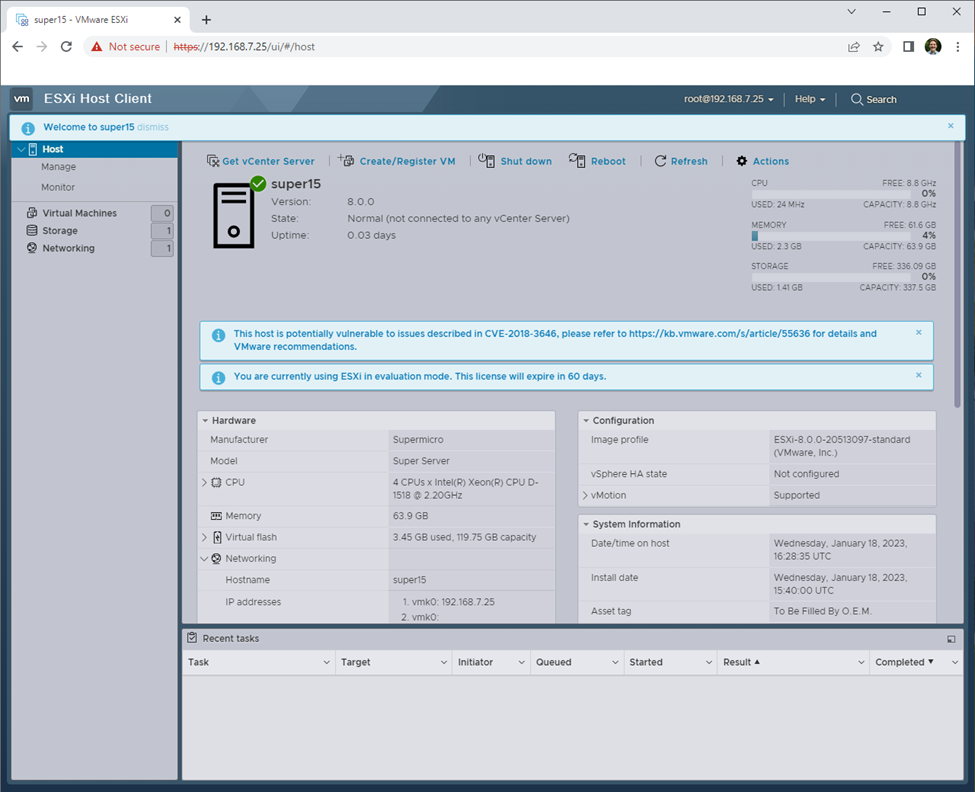
Task: Open the Initiator column dropdown
Action: click(522, 663)
